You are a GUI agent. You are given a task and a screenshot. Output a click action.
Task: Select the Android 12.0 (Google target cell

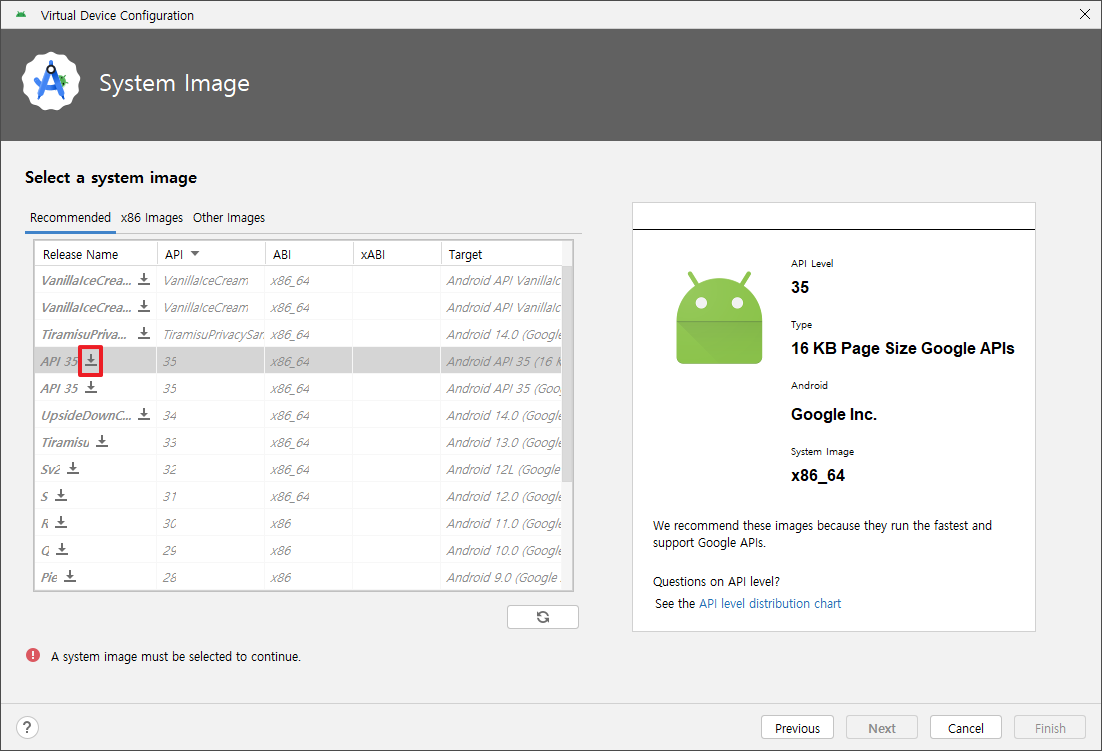[502, 496]
